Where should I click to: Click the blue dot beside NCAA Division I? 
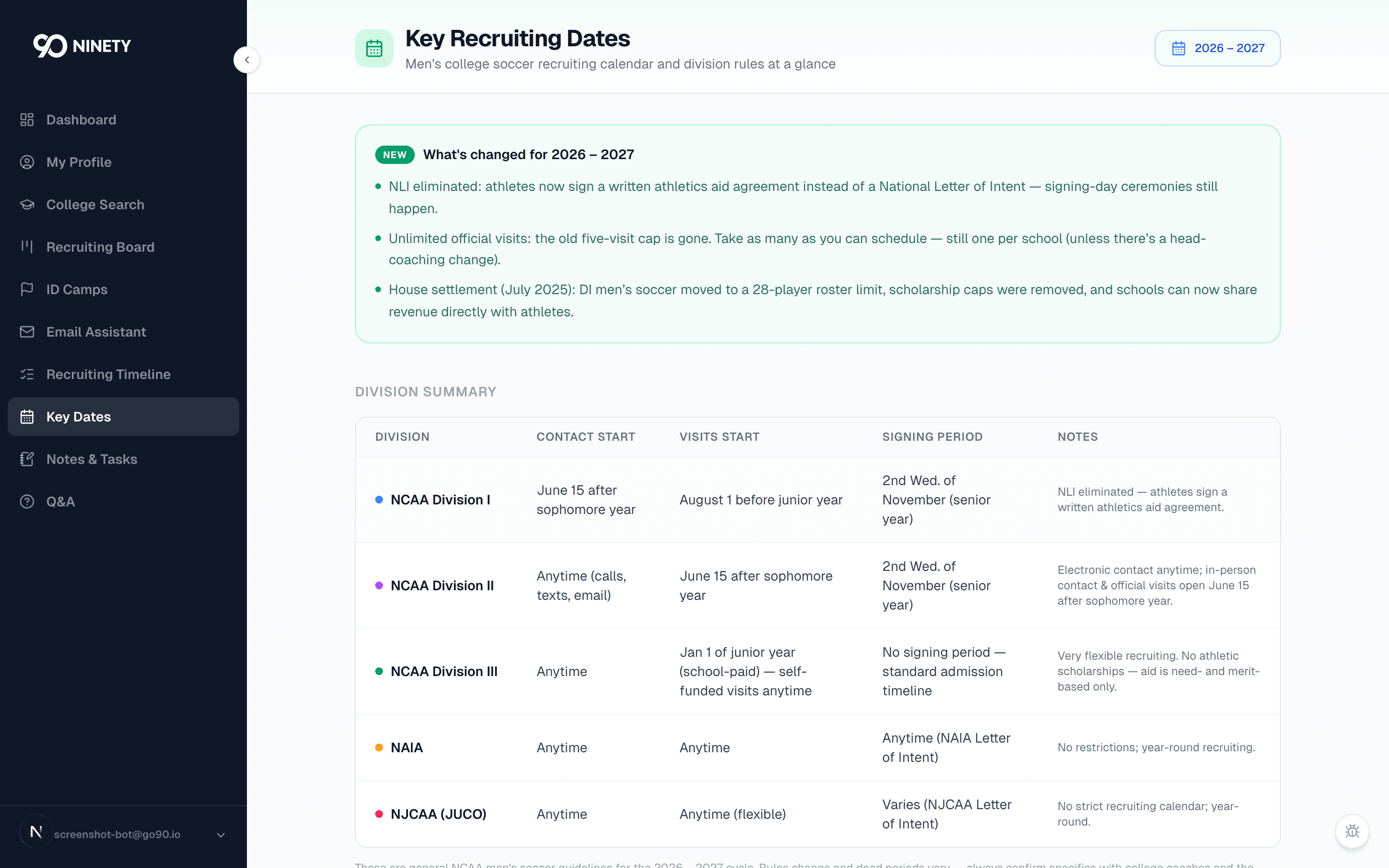click(x=379, y=500)
